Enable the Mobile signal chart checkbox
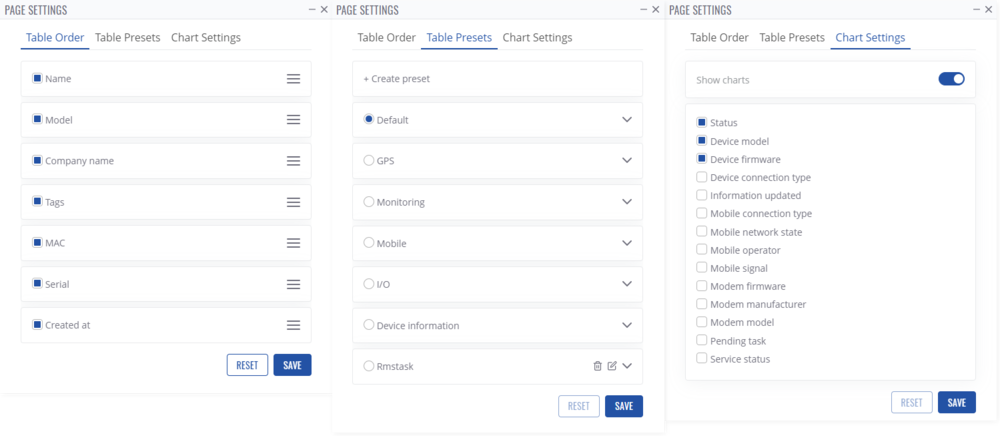 coord(702,268)
